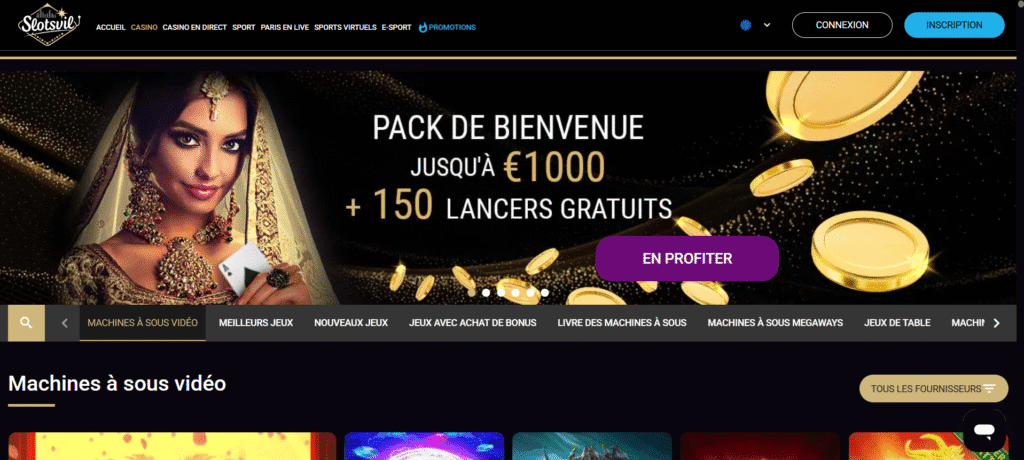Open the first game thumbnail
Screen dimensions: 1024x460
coord(172,446)
